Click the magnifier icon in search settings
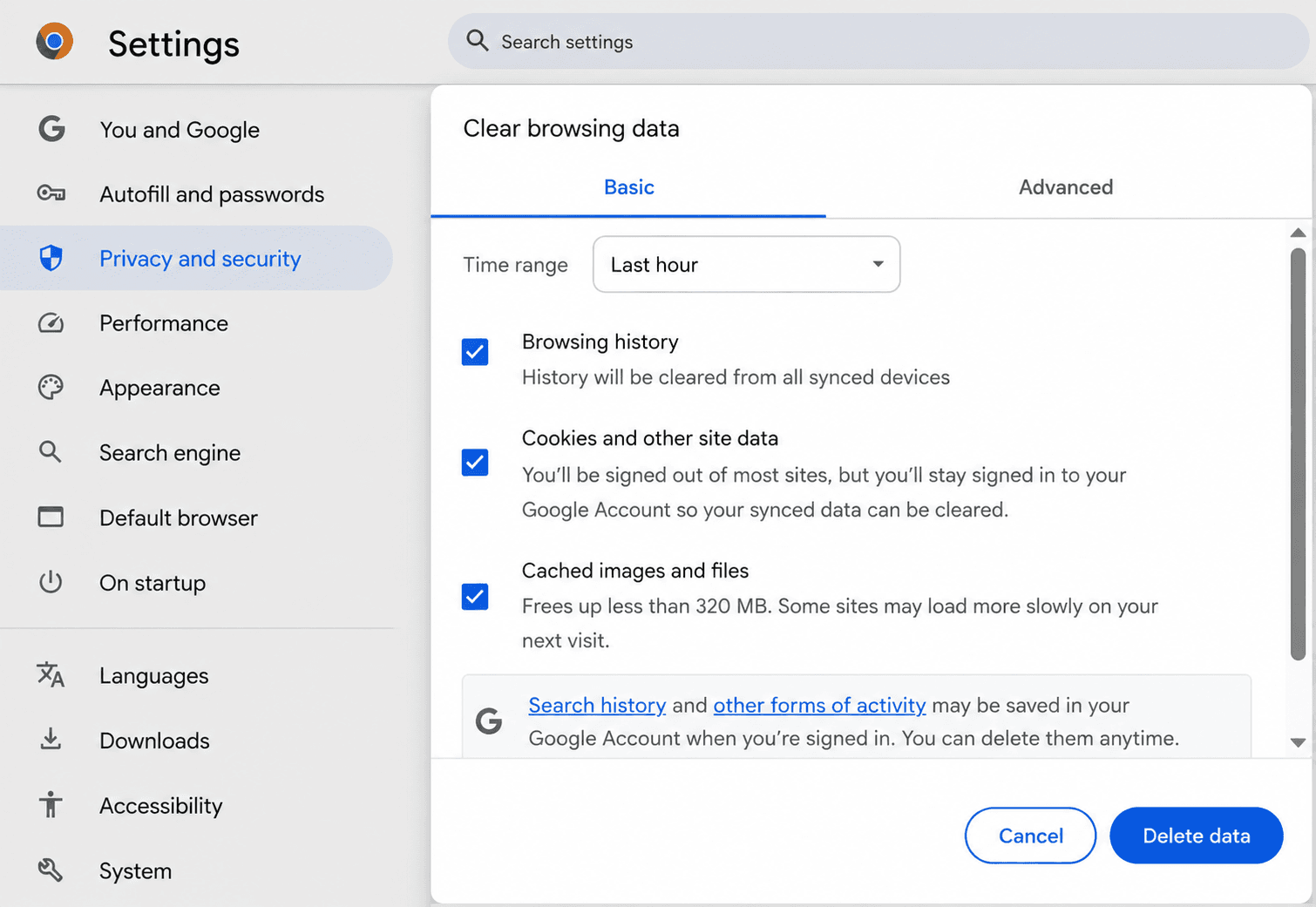 click(x=478, y=40)
